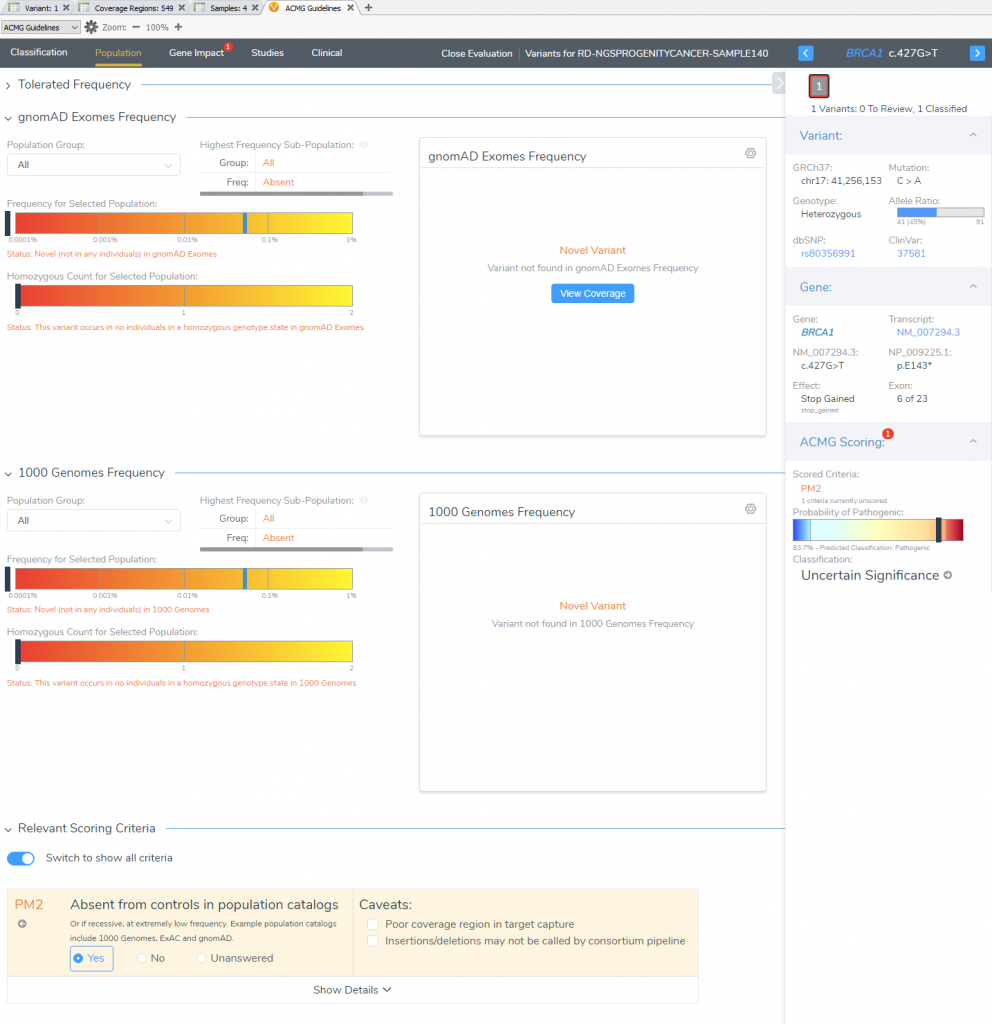Open the settings gear beside the zoom controls
This screenshot has width=992, height=1024.
[x=91, y=27]
